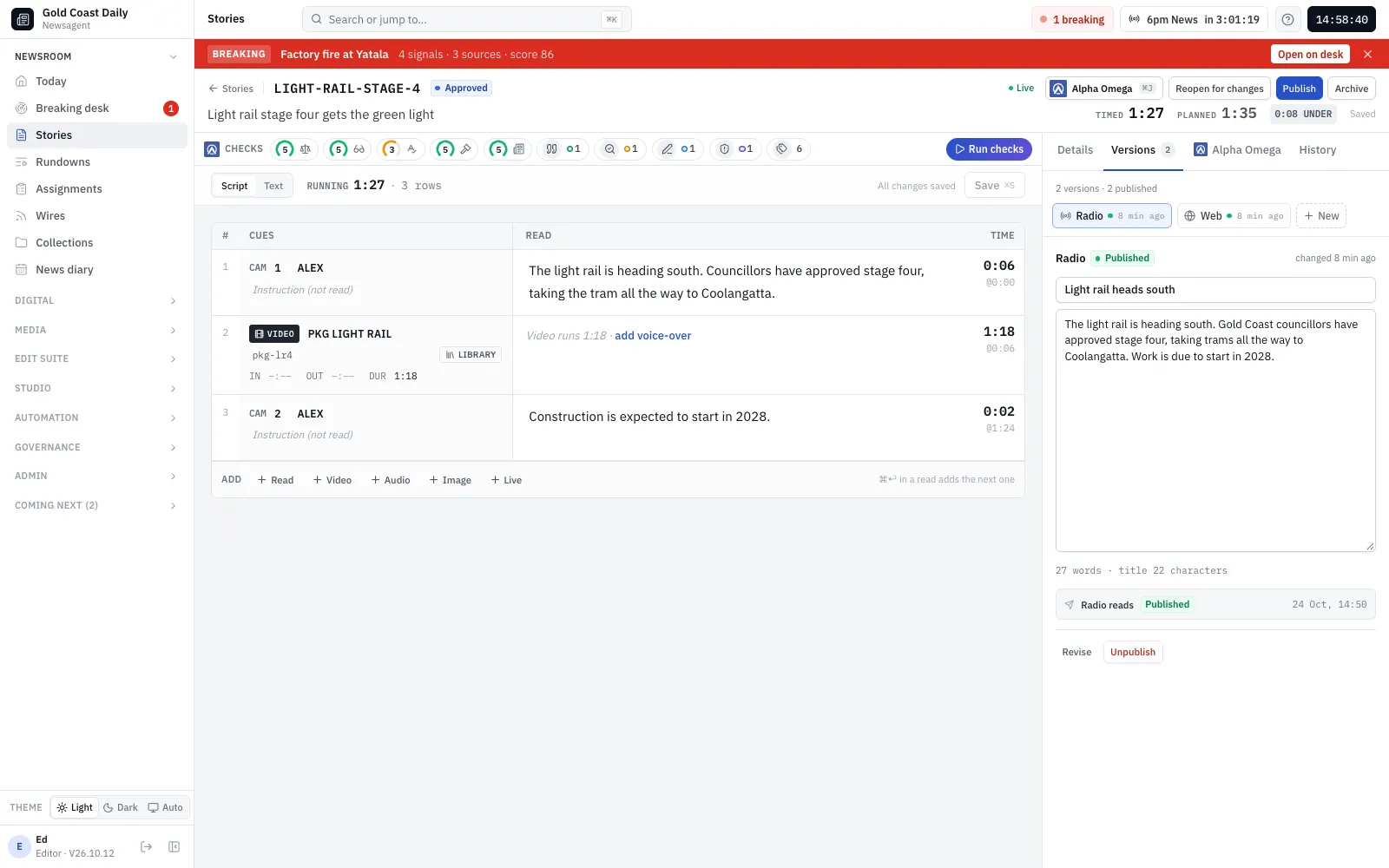Open the pencil edits chip
This screenshot has height=868, width=1389.
(679, 149)
